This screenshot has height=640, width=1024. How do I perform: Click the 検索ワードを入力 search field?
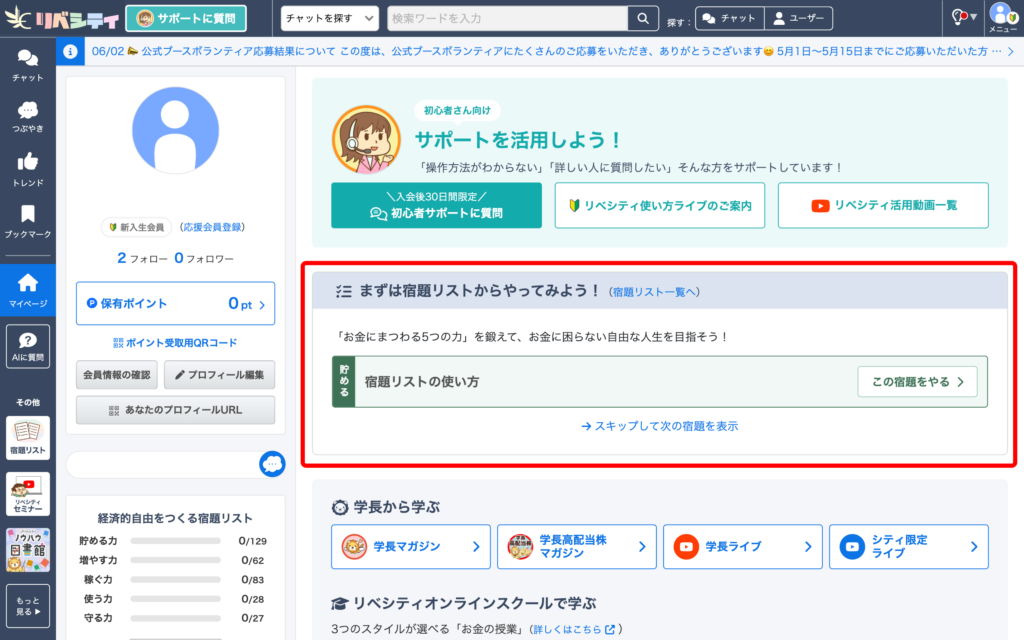pos(506,18)
